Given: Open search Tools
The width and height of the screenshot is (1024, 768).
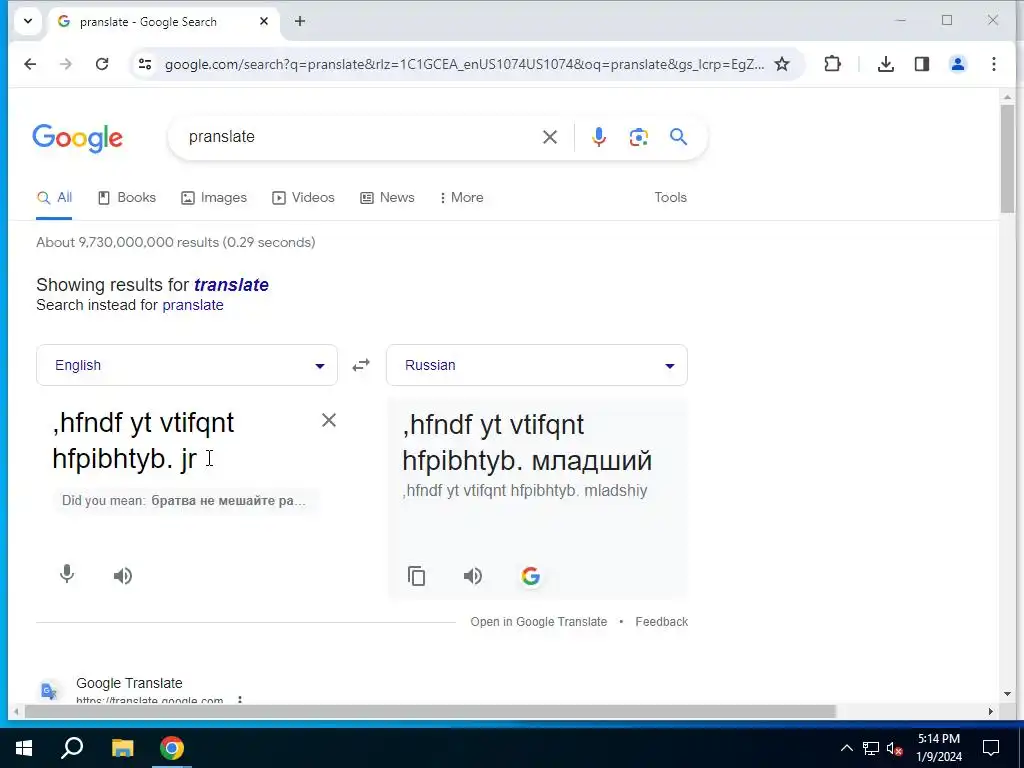Looking at the screenshot, I should [671, 197].
